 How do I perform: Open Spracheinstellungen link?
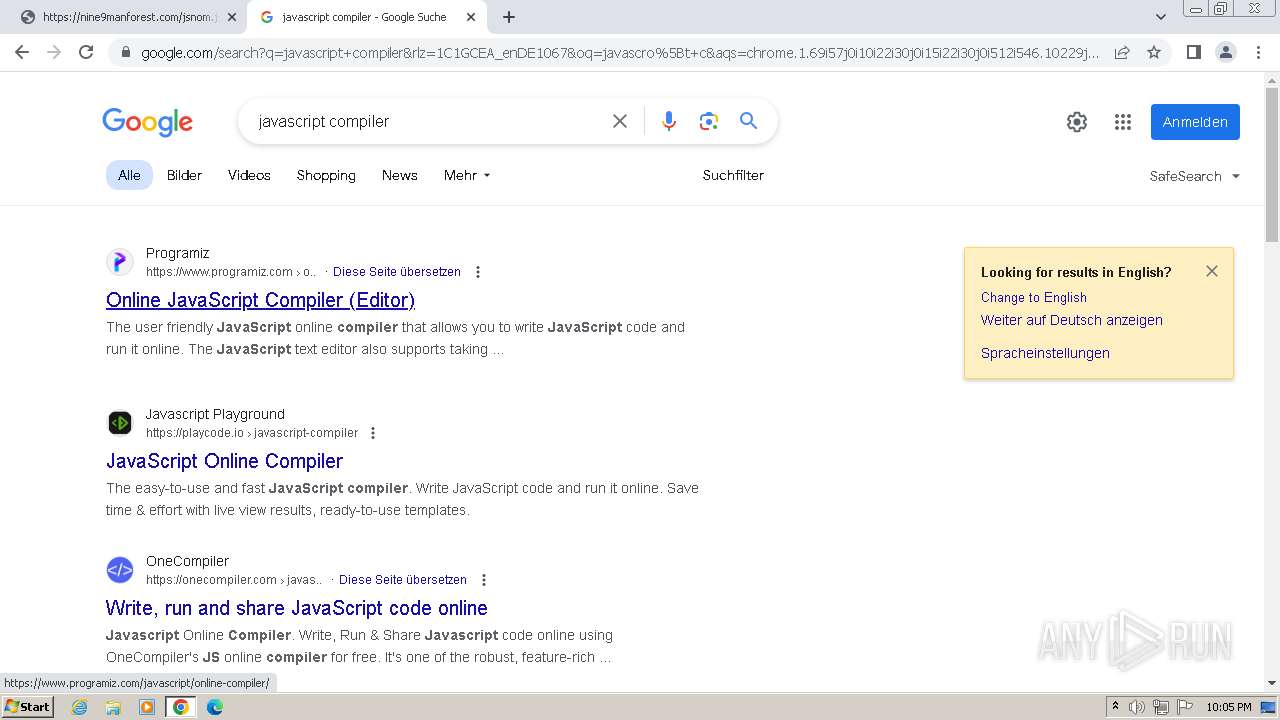coord(1045,353)
